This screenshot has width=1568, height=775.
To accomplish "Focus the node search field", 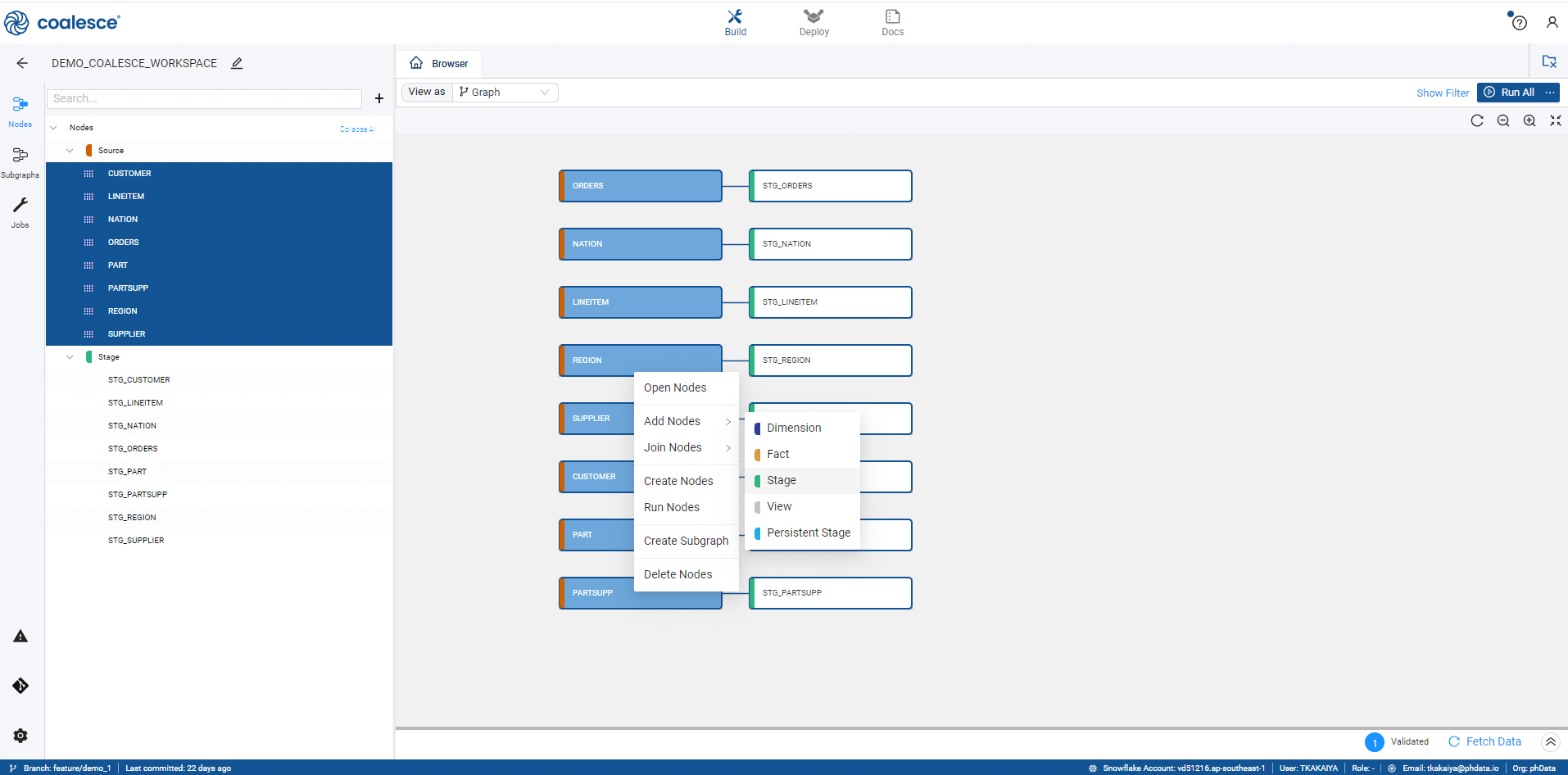I will [204, 98].
